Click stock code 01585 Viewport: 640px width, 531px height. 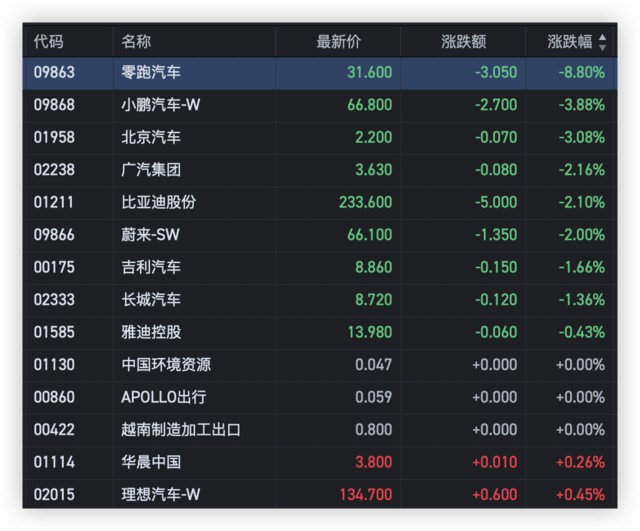(x=54, y=332)
